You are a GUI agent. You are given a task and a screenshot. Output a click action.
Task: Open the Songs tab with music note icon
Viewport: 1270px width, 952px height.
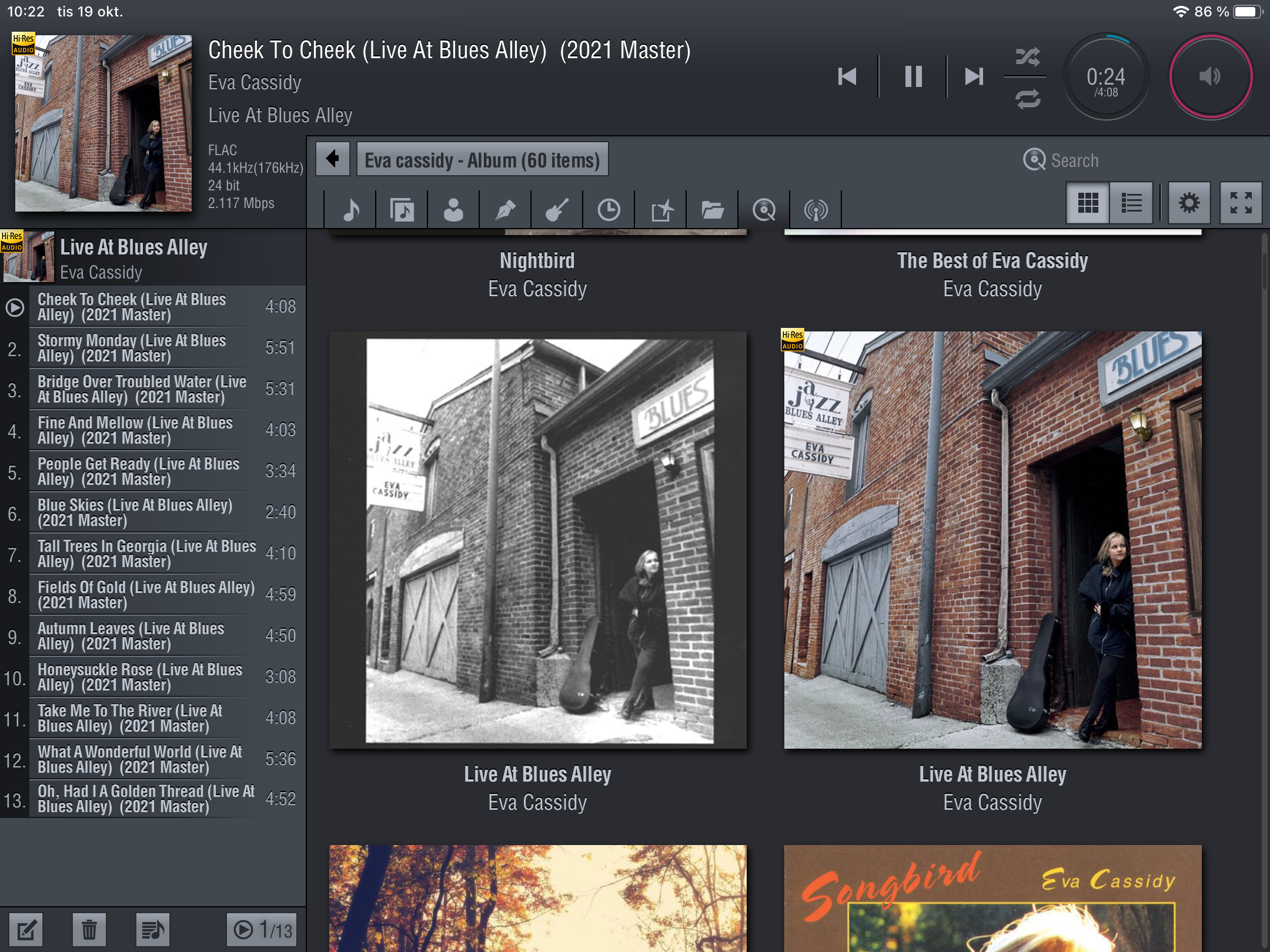click(x=350, y=209)
